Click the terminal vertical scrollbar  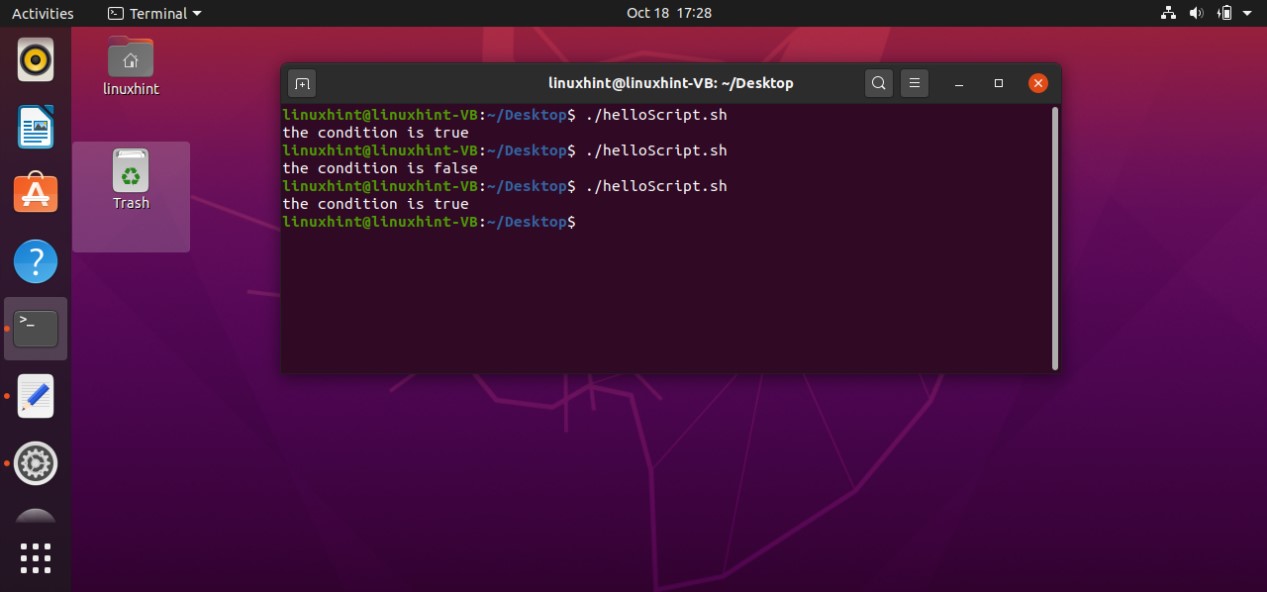click(1054, 238)
